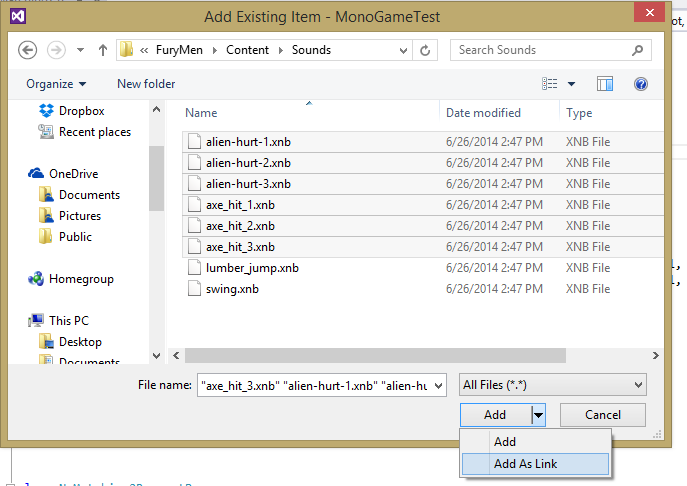Viewport: 687px width, 486px height.
Task: Click the Back navigation arrow
Action: coord(27,50)
